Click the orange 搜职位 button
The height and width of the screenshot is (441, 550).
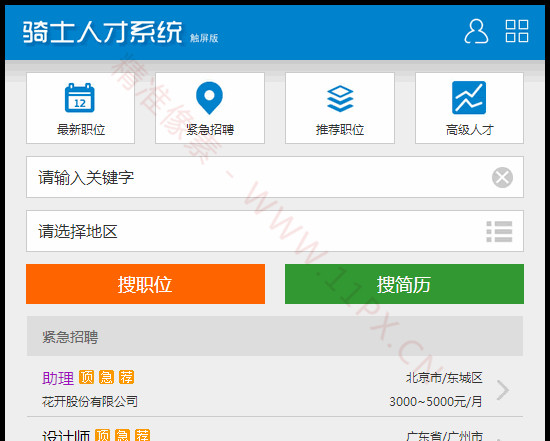[x=145, y=284]
